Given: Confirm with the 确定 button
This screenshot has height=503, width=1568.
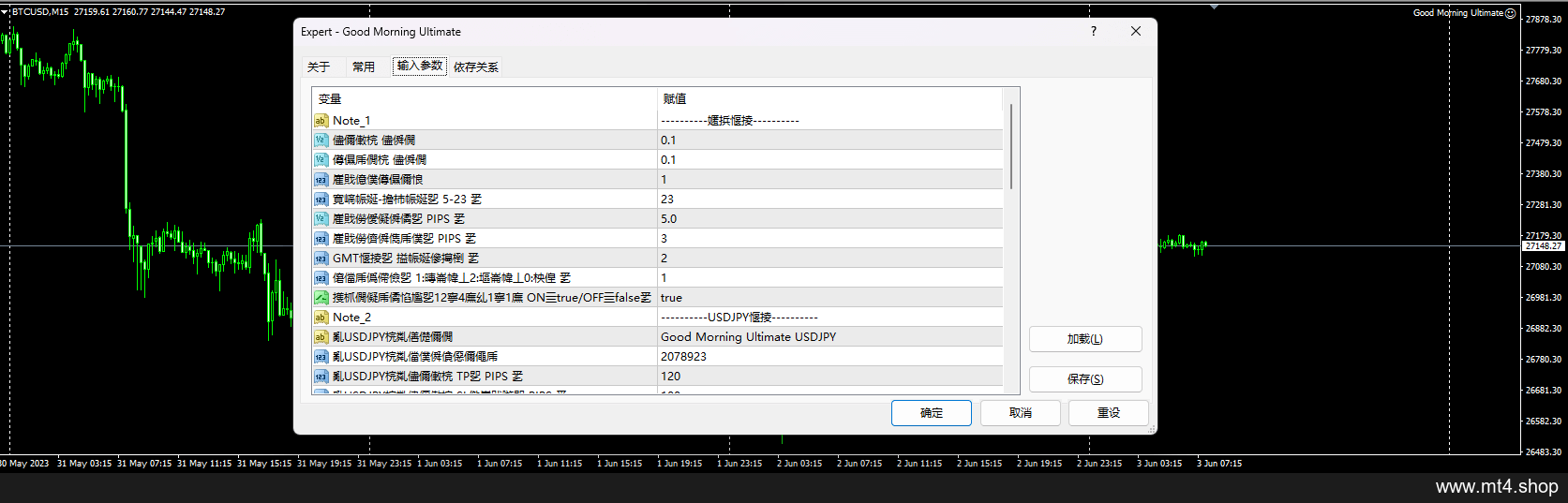Looking at the screenshot, I should 932,413.
